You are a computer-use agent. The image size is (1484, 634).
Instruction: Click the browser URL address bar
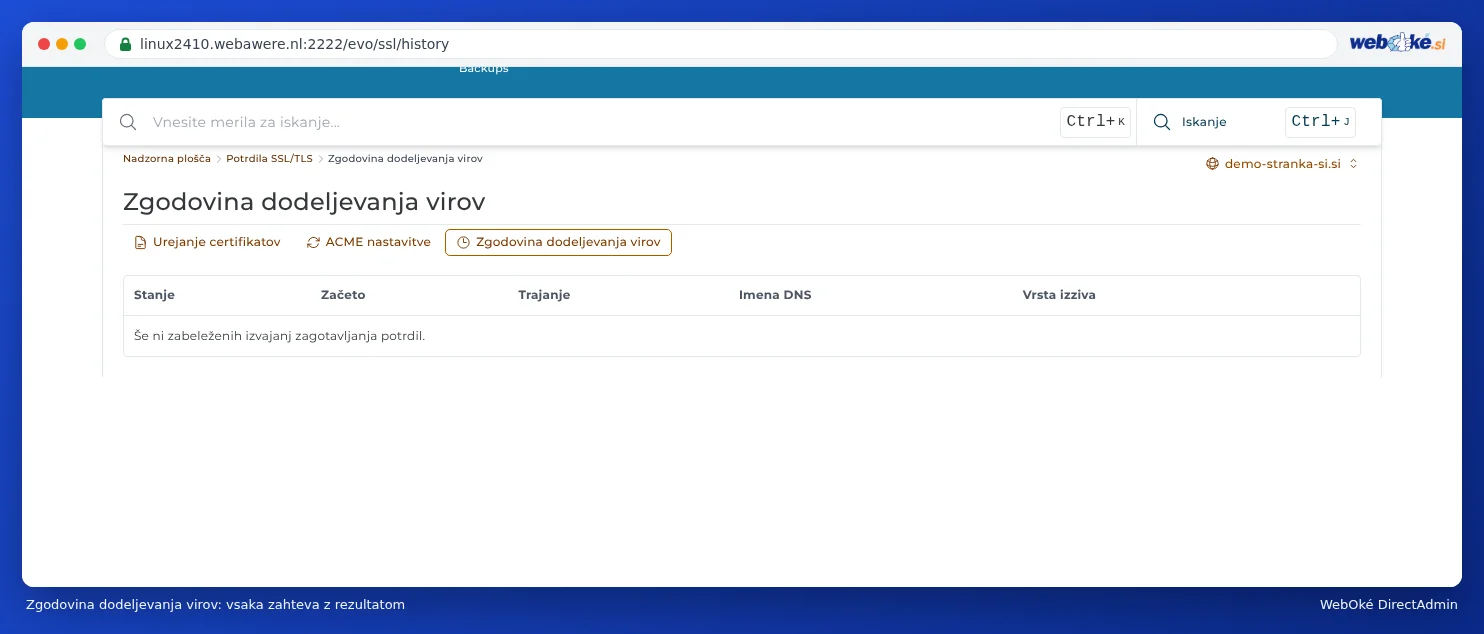pos(720,44)
